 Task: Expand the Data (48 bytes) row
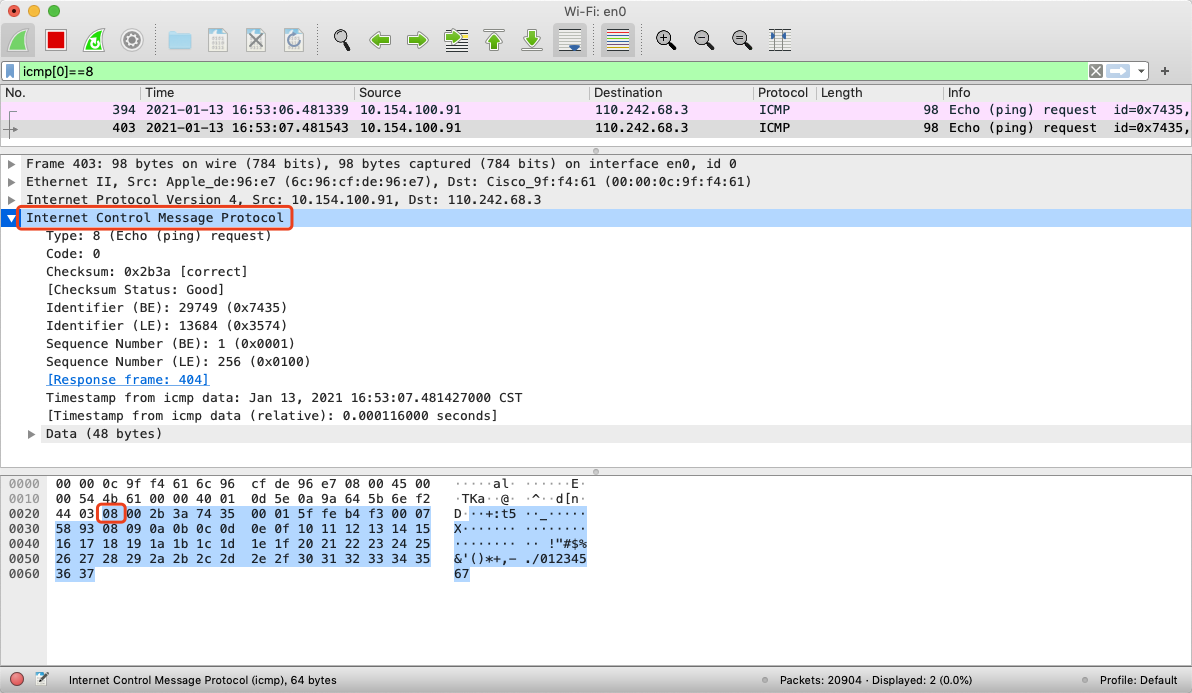31,434
